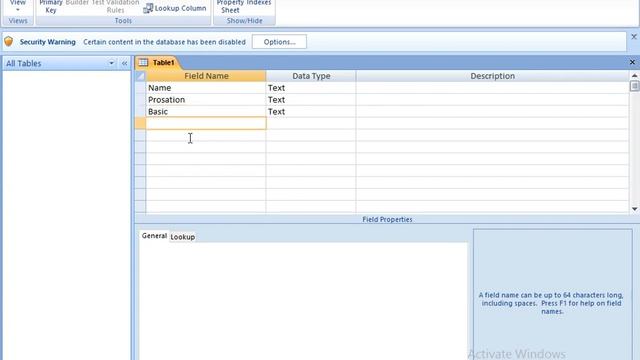The width and height of the screenshot is (640, 360).
Task: Click the row selector of Prosation field
Action: 140,100
